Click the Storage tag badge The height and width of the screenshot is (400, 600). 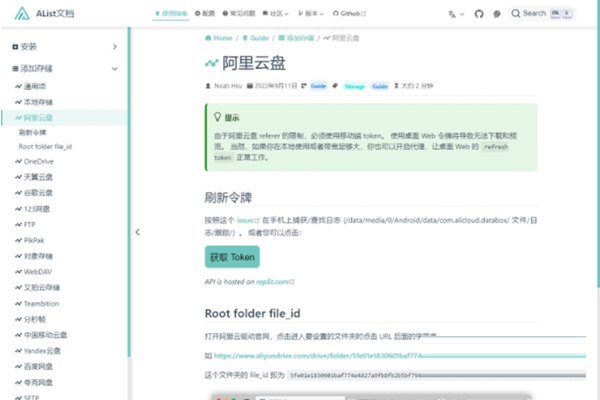[354, 86]
